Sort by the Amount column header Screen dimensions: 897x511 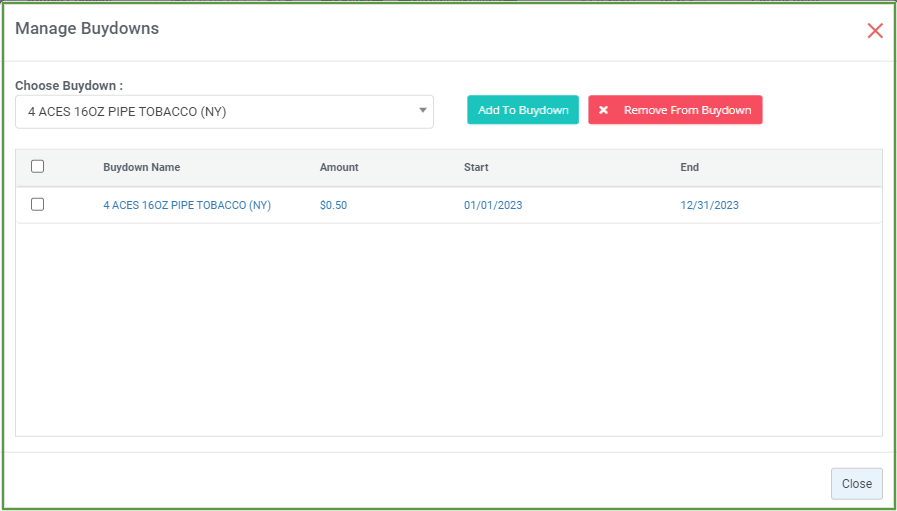point(339,167)
